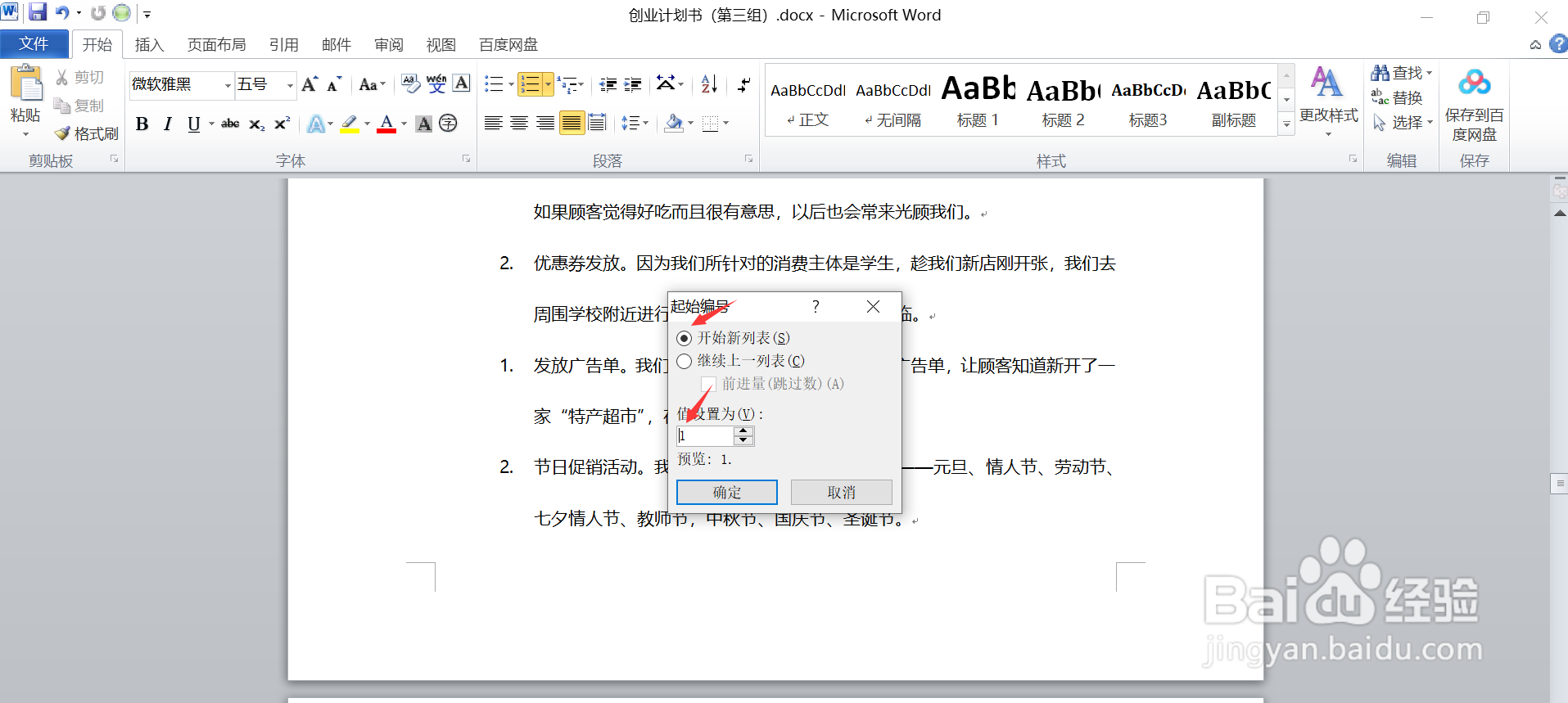This screenshot has width=1568, height=703.
Task: Click the 'Set value to' number field
Action: (705, 436)
